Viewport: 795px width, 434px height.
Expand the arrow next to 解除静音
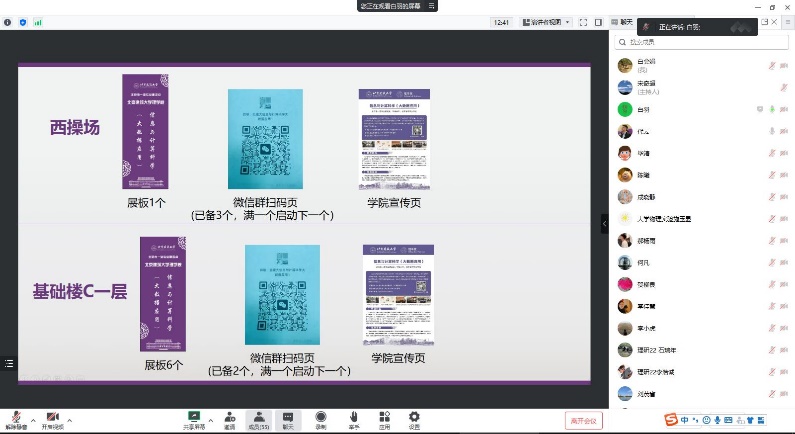click(x=33, y=418)
